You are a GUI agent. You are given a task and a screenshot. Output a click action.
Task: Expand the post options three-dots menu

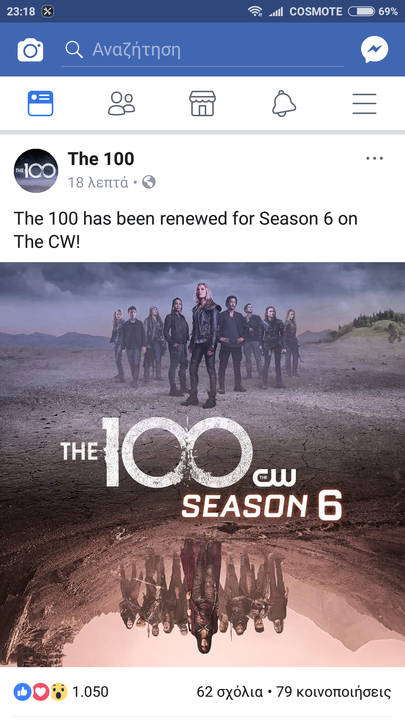pyautogui.click(x=374, y=158)
